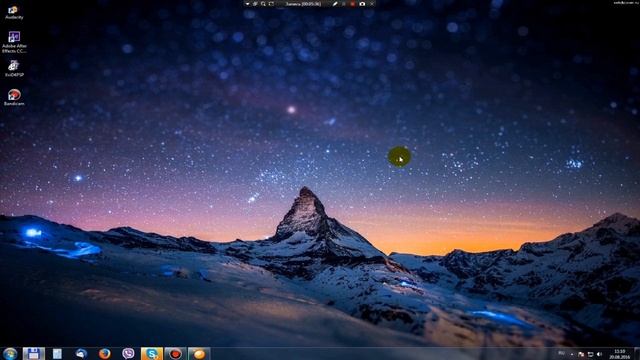The image size is (640, 360).
Task: Open the Windows Start menu orb
Action: point(10,353)
